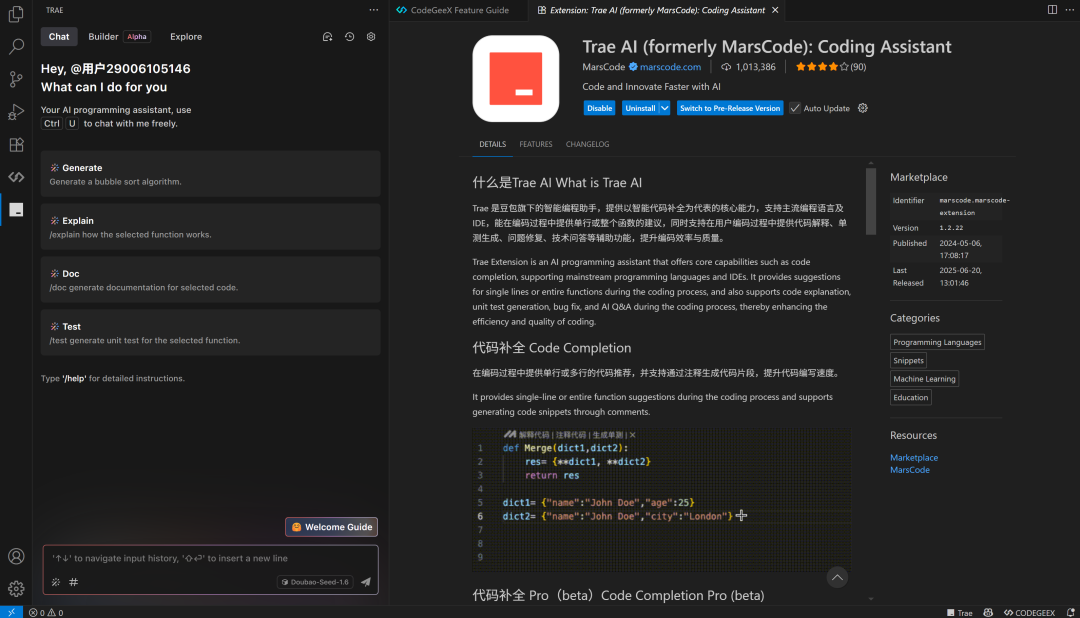Viewport: 1080px width, 618px height.
Task: Open the MarsCode resource link
Action: point(909,470)
